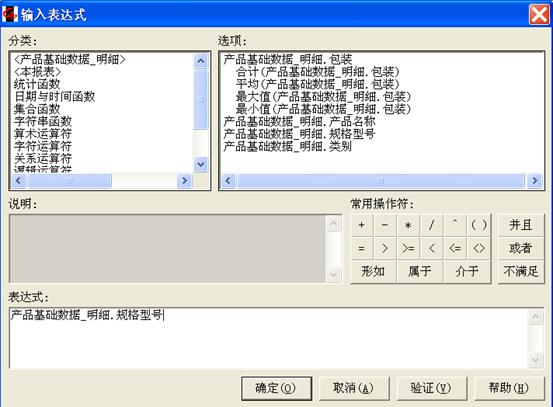This screenshot has width=553, height=407.
Task: Click the parentheses operator button
Action: (x=479, y=225)
